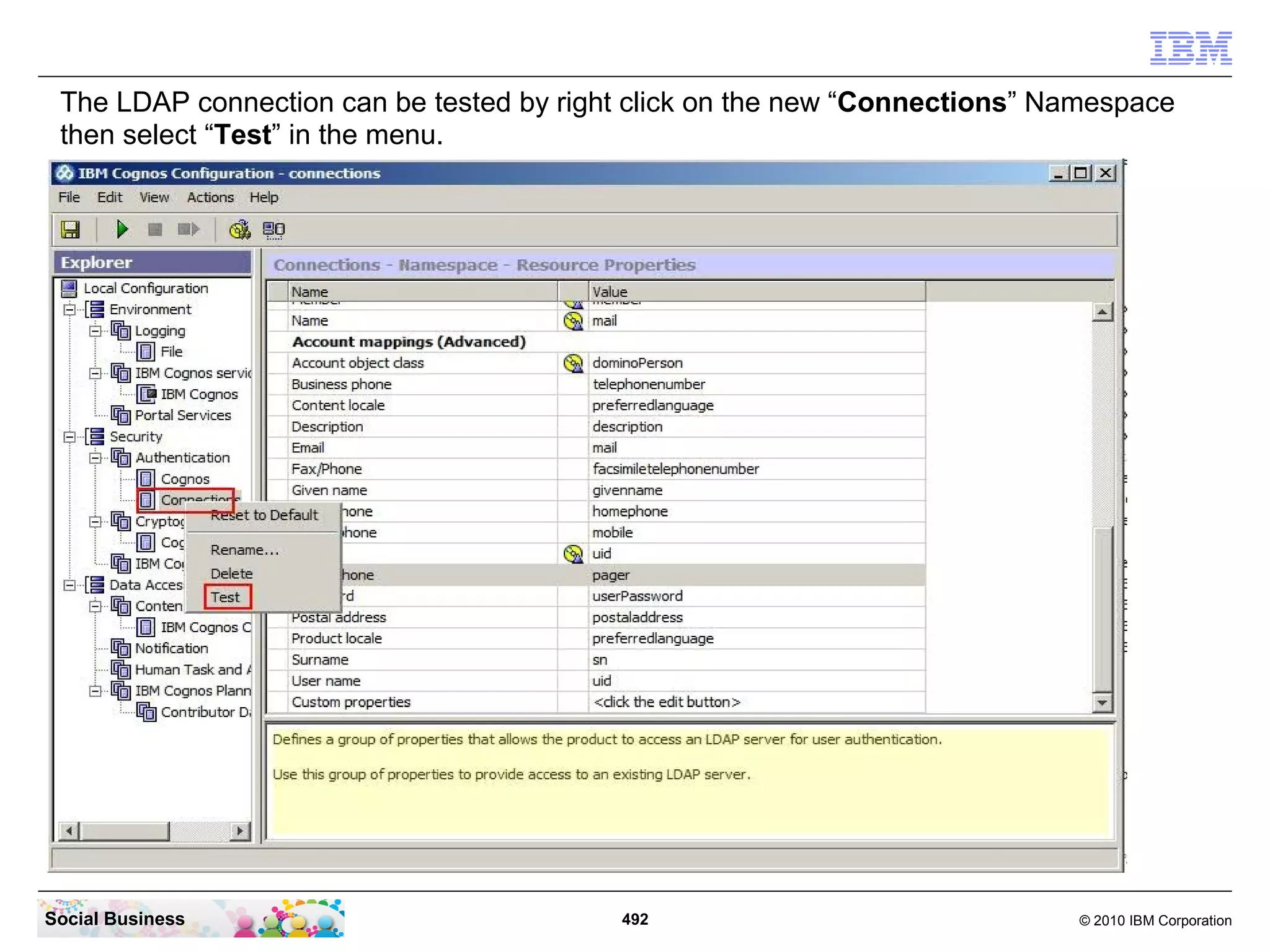This screenshot has height=952, width=1270.
Task: Open the Edit menu
Action: [110, 197]
